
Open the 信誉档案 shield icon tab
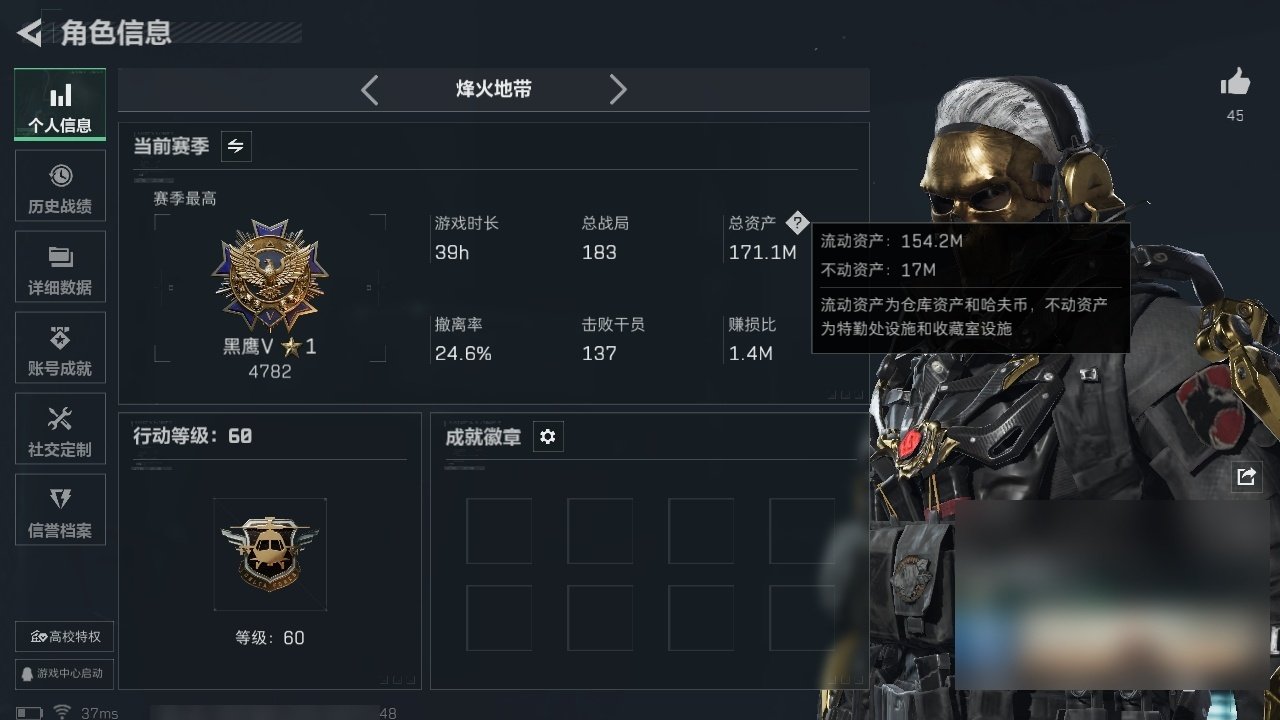(x=60, y=510)
